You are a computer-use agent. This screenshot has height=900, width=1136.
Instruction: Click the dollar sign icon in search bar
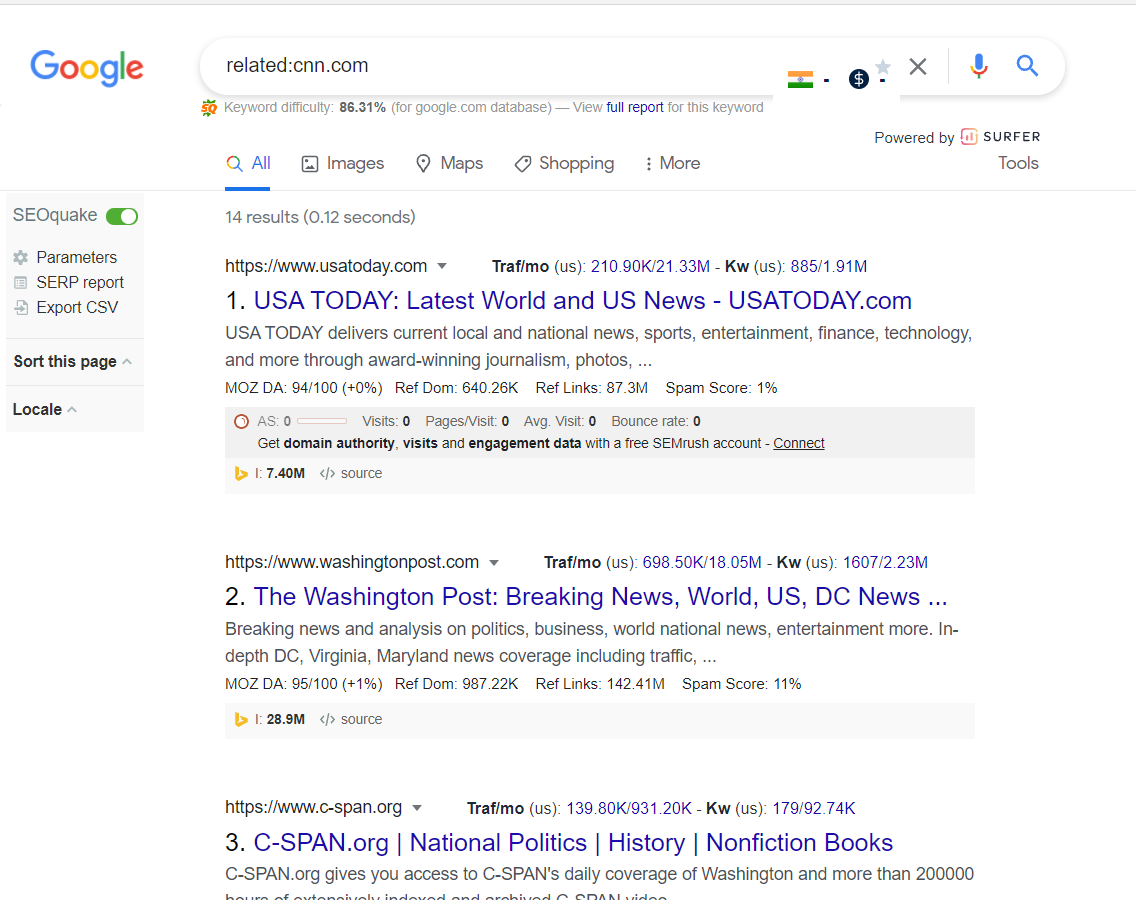pos(859,78)
